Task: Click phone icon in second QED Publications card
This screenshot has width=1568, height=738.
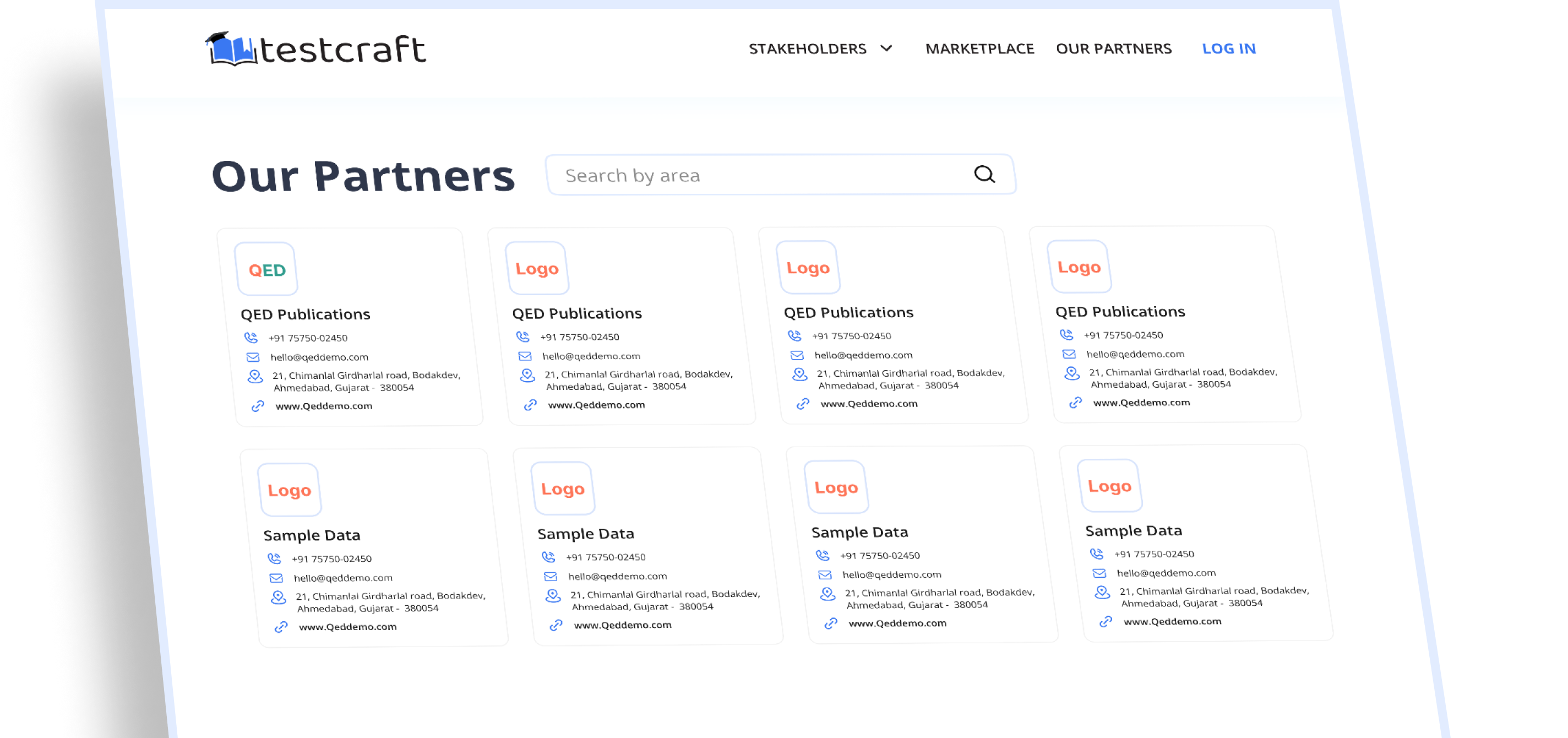Action: coord(522,336)
